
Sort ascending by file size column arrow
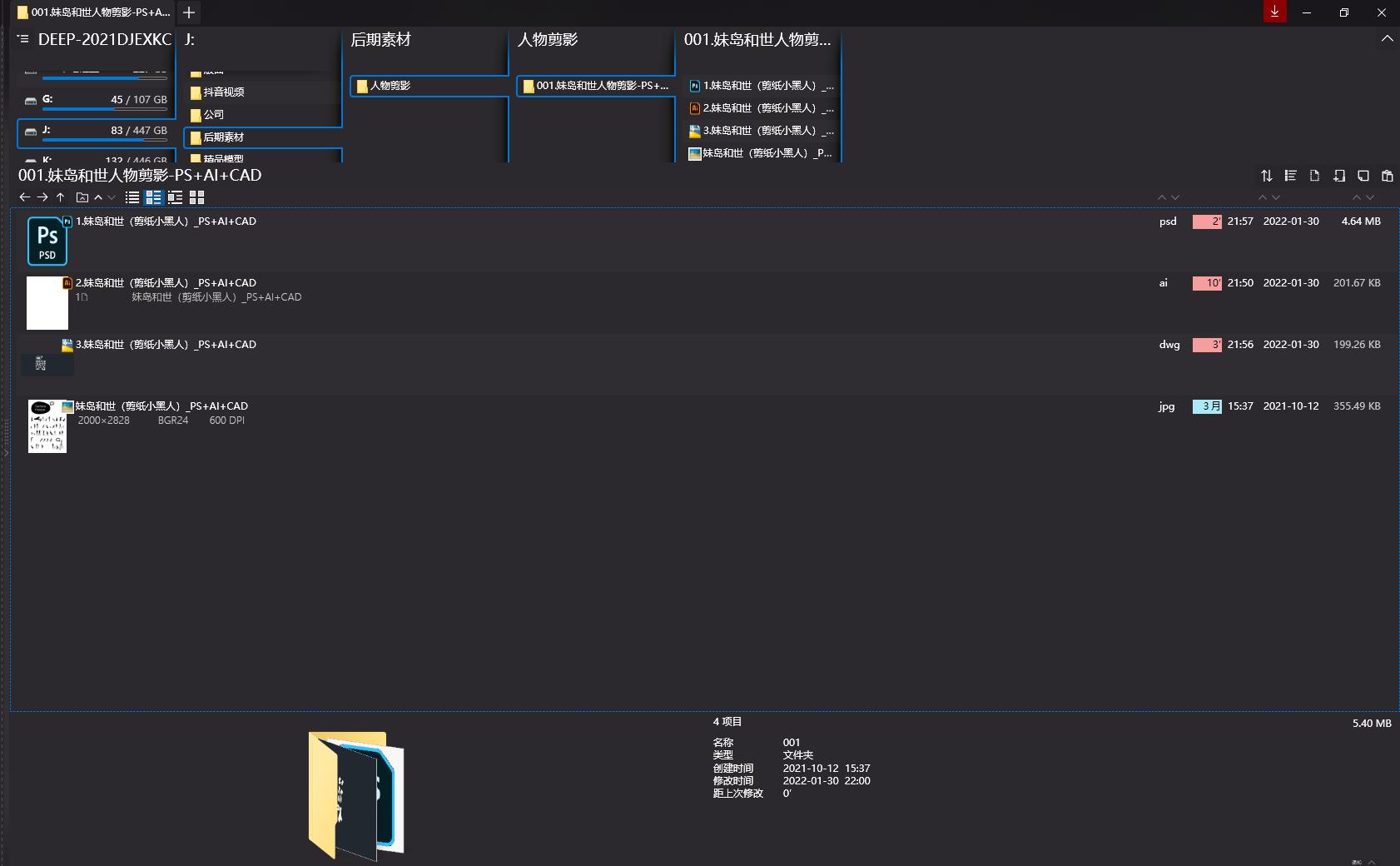pyautogui.click(x=1357, y=197)
